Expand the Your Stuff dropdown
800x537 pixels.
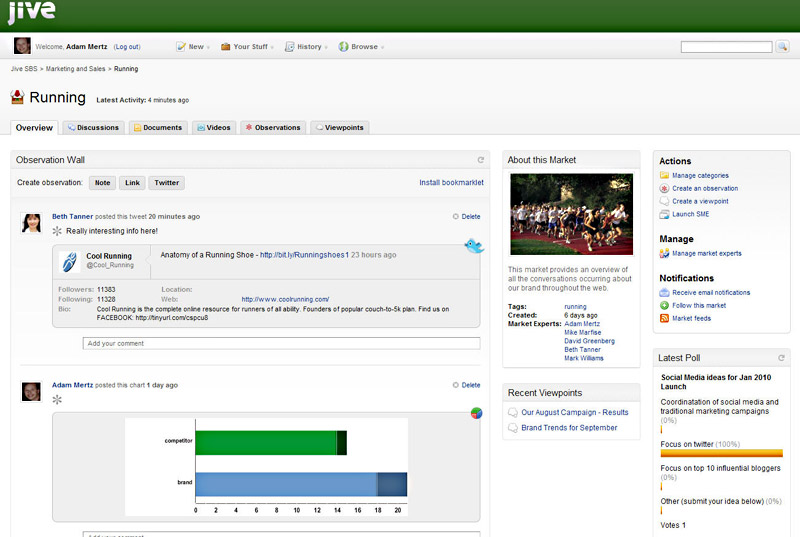[247, 47]
